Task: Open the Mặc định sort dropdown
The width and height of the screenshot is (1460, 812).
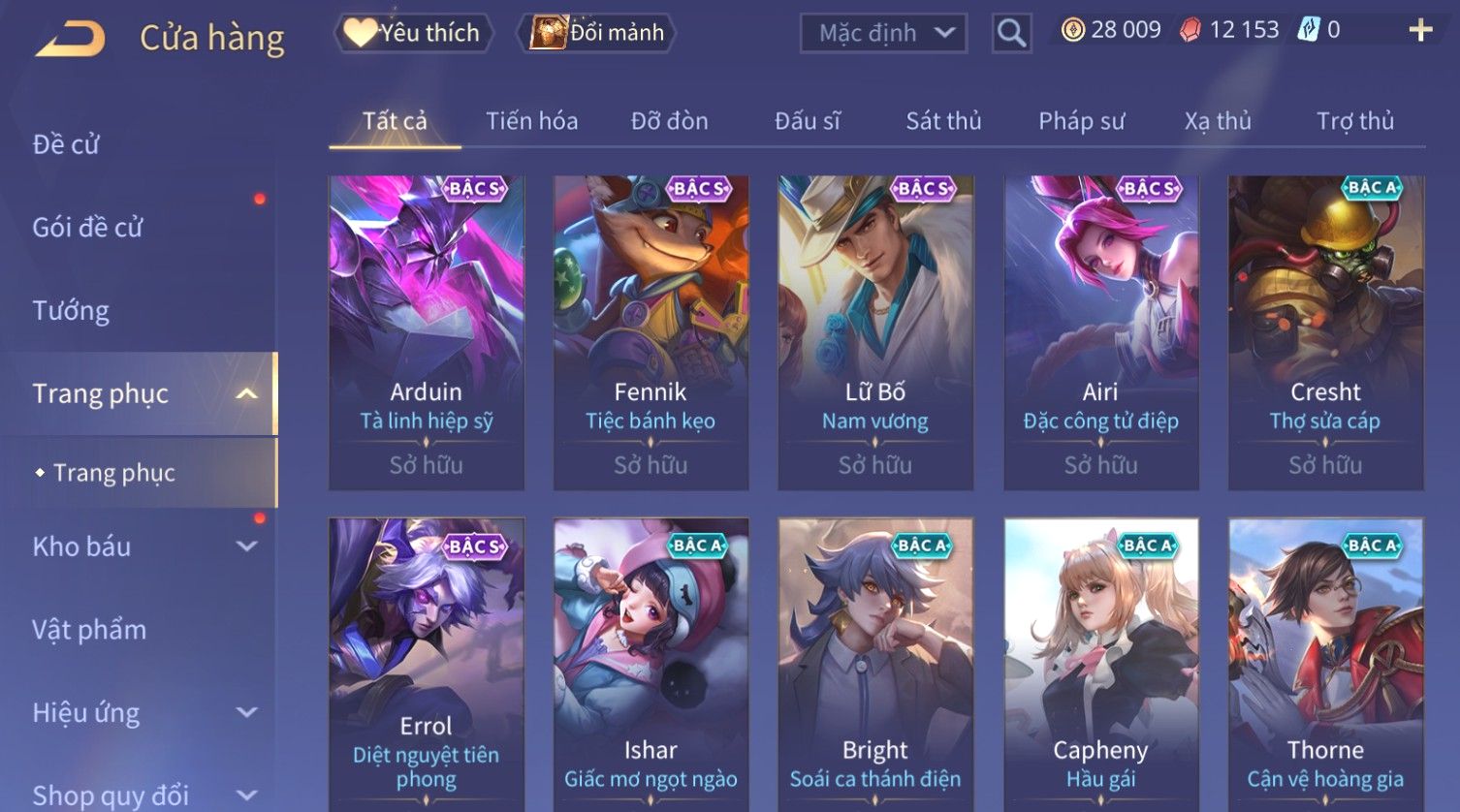Action: pyautogui.click(x=883, y=33)
